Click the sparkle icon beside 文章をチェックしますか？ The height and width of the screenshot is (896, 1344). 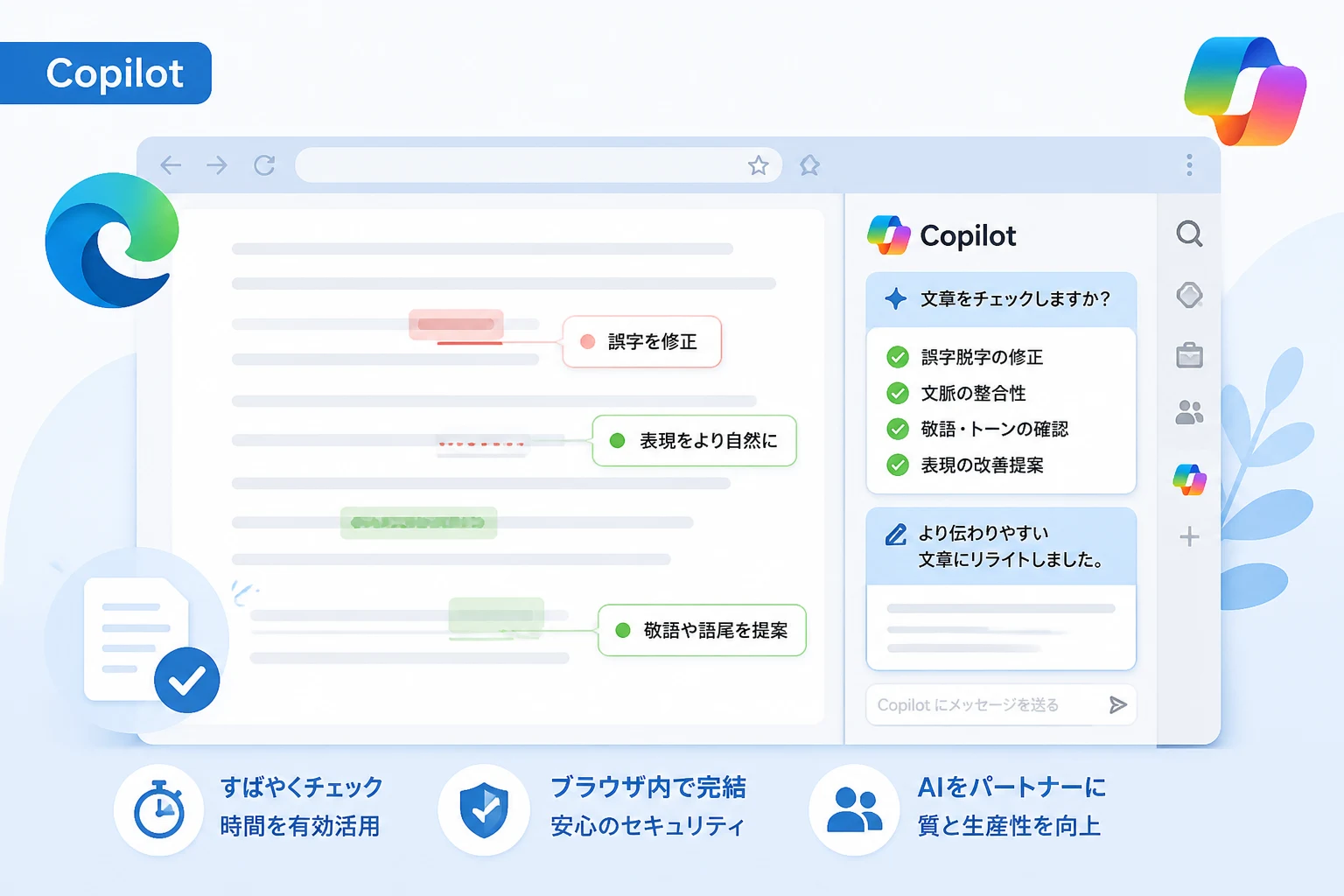coord(896,298)
